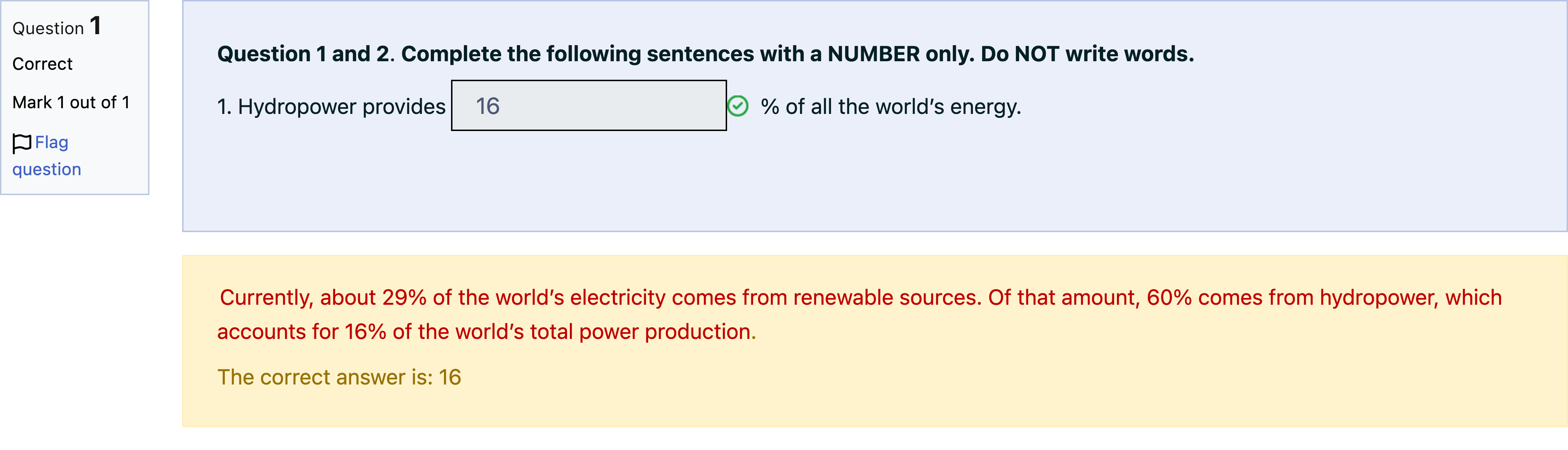
Task: Click the answer field containing 16
Action: pos(589,105)
